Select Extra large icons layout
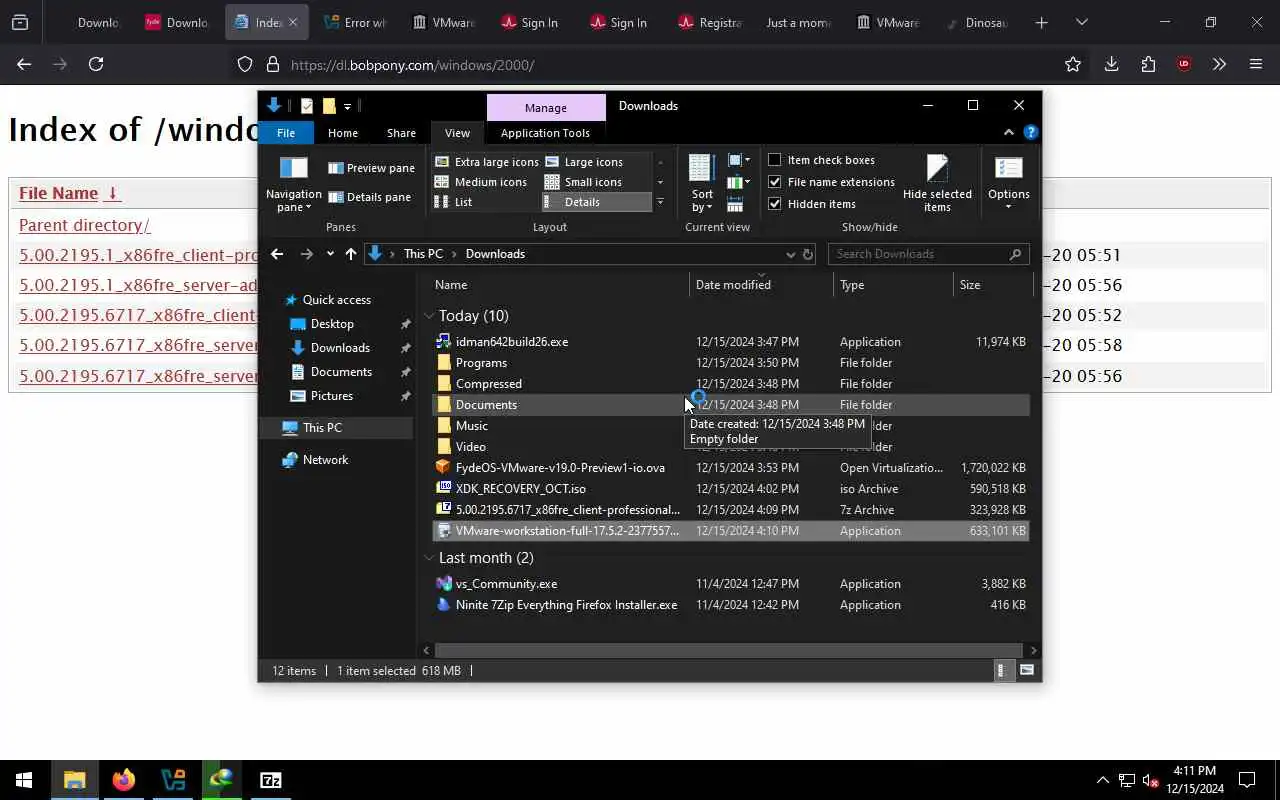 click(487, 162)
